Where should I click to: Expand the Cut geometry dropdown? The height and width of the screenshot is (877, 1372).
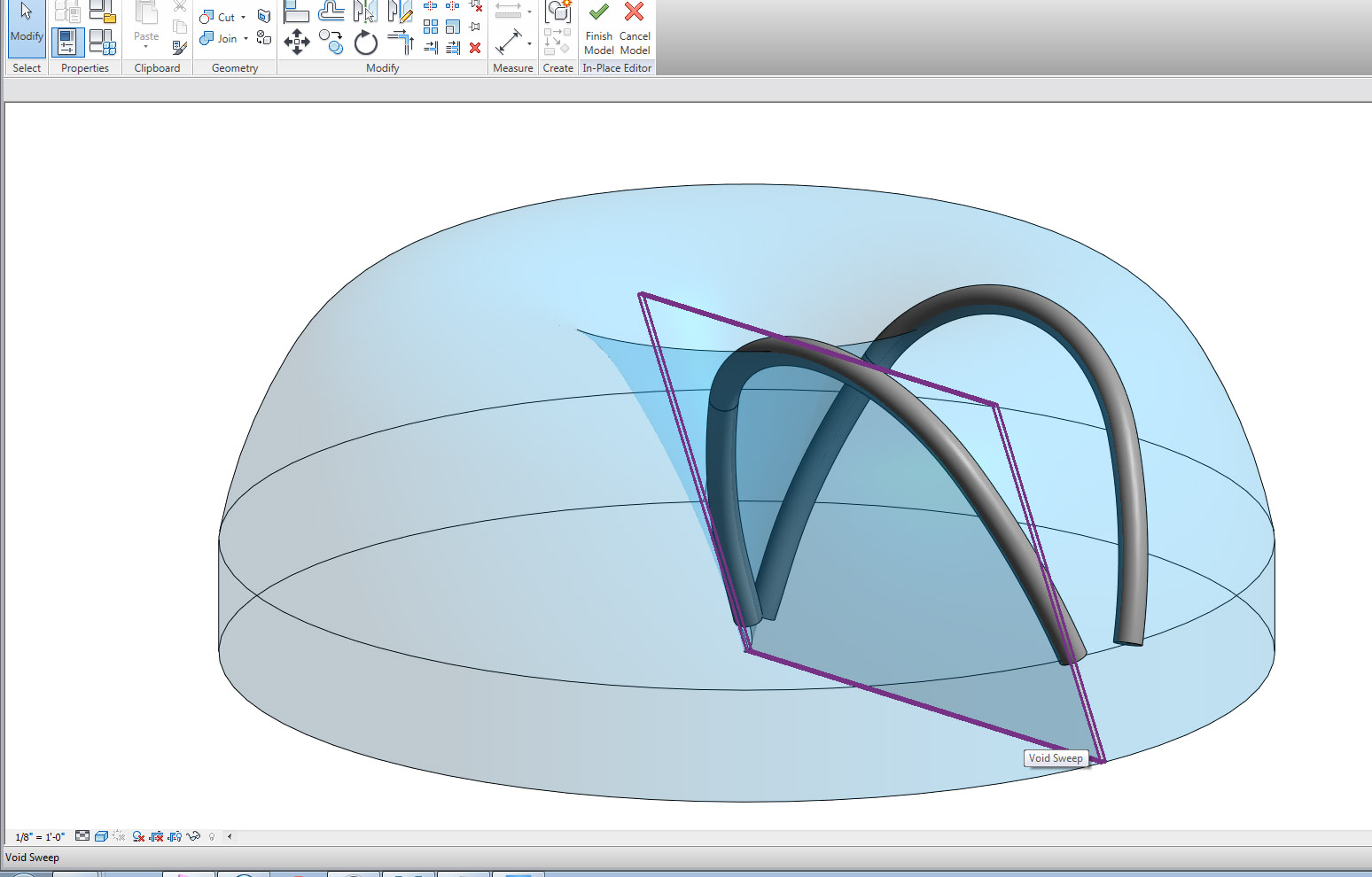244,18
